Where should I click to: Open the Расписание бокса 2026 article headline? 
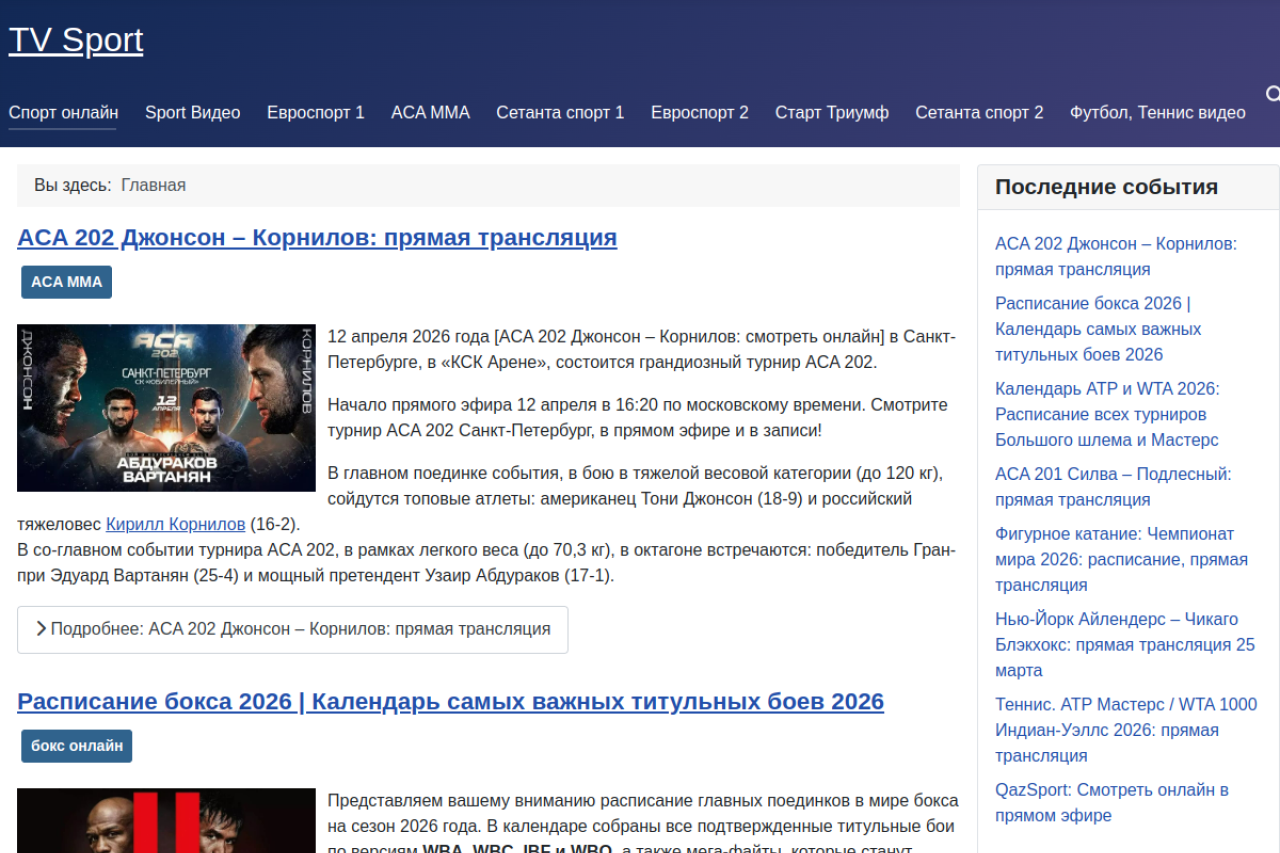click(x=450, y=702)
